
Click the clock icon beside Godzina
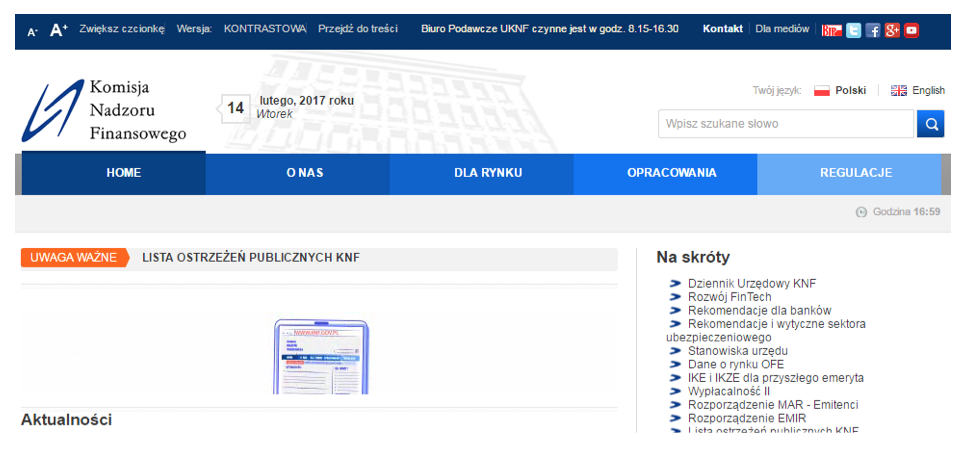pos(861,212)
